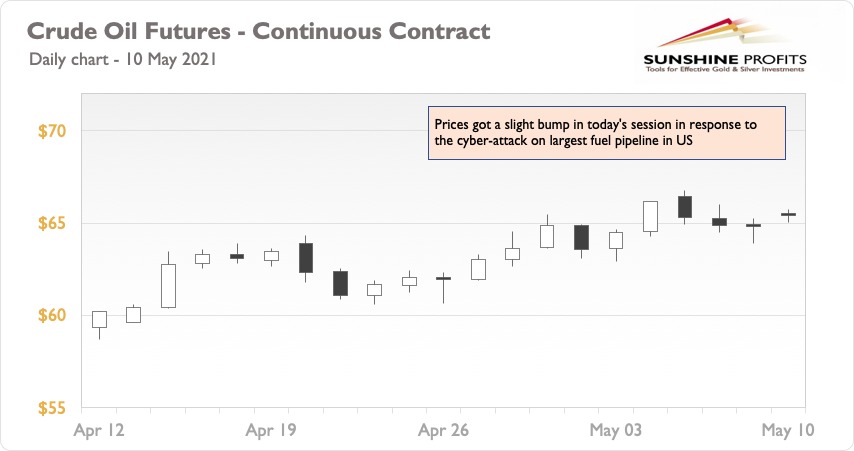Click the Apr 12 date axis label

click(99, 430)
